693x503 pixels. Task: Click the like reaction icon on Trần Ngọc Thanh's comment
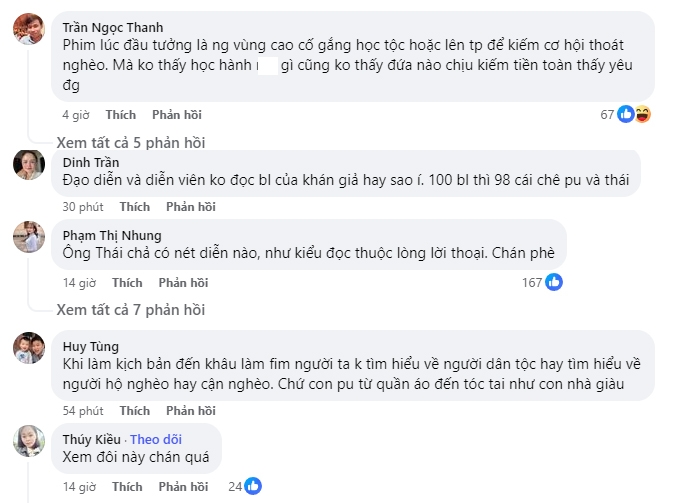[626, 114]
